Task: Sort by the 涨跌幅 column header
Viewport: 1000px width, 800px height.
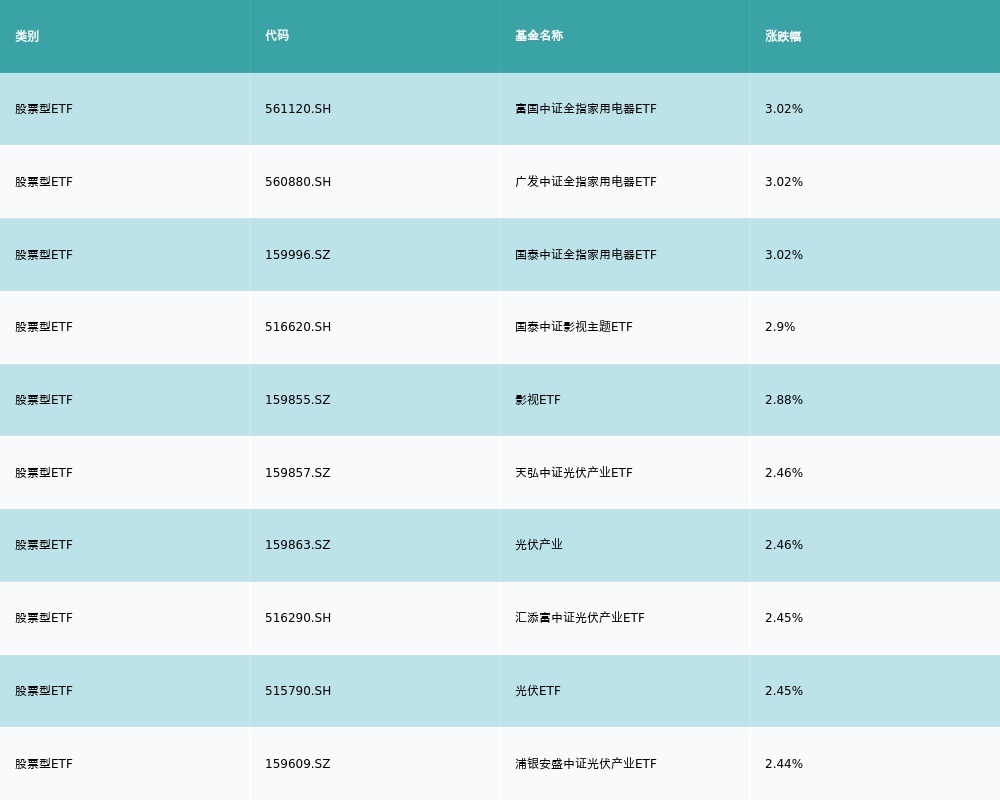Action: click(x=783, y=36)
